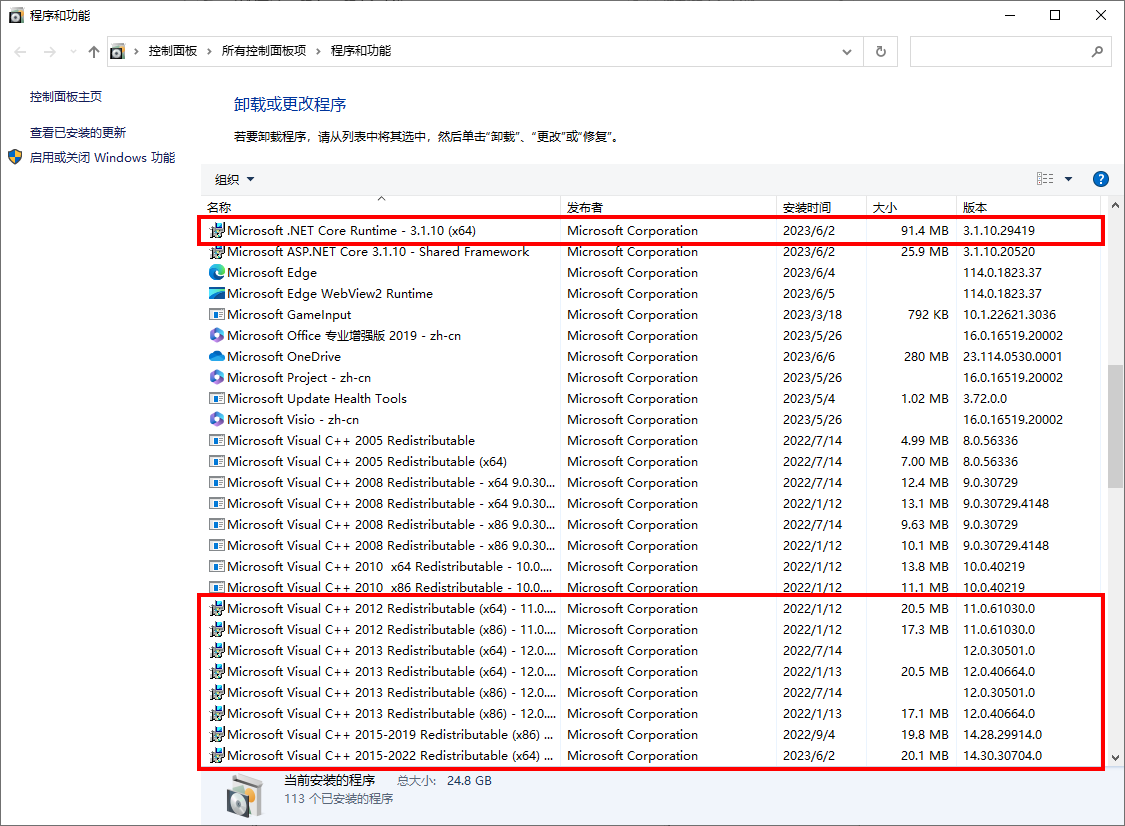Viewport: 1125px width, 826px height.
Task: Sort by the 大小 column header
Action: point(911,207)
